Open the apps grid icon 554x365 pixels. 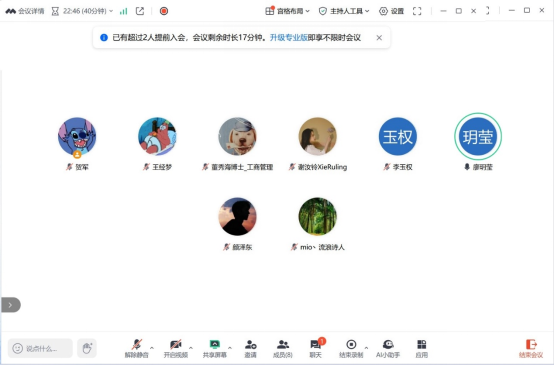[422, 348]
